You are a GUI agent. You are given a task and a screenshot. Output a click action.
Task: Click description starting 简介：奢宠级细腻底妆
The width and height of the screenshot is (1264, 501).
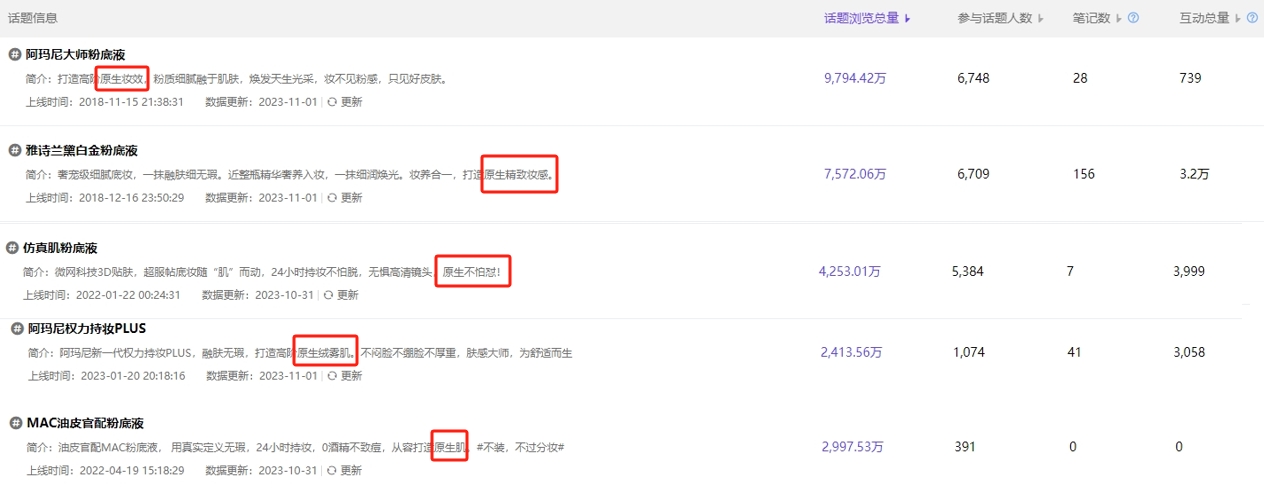pos(290,174)
